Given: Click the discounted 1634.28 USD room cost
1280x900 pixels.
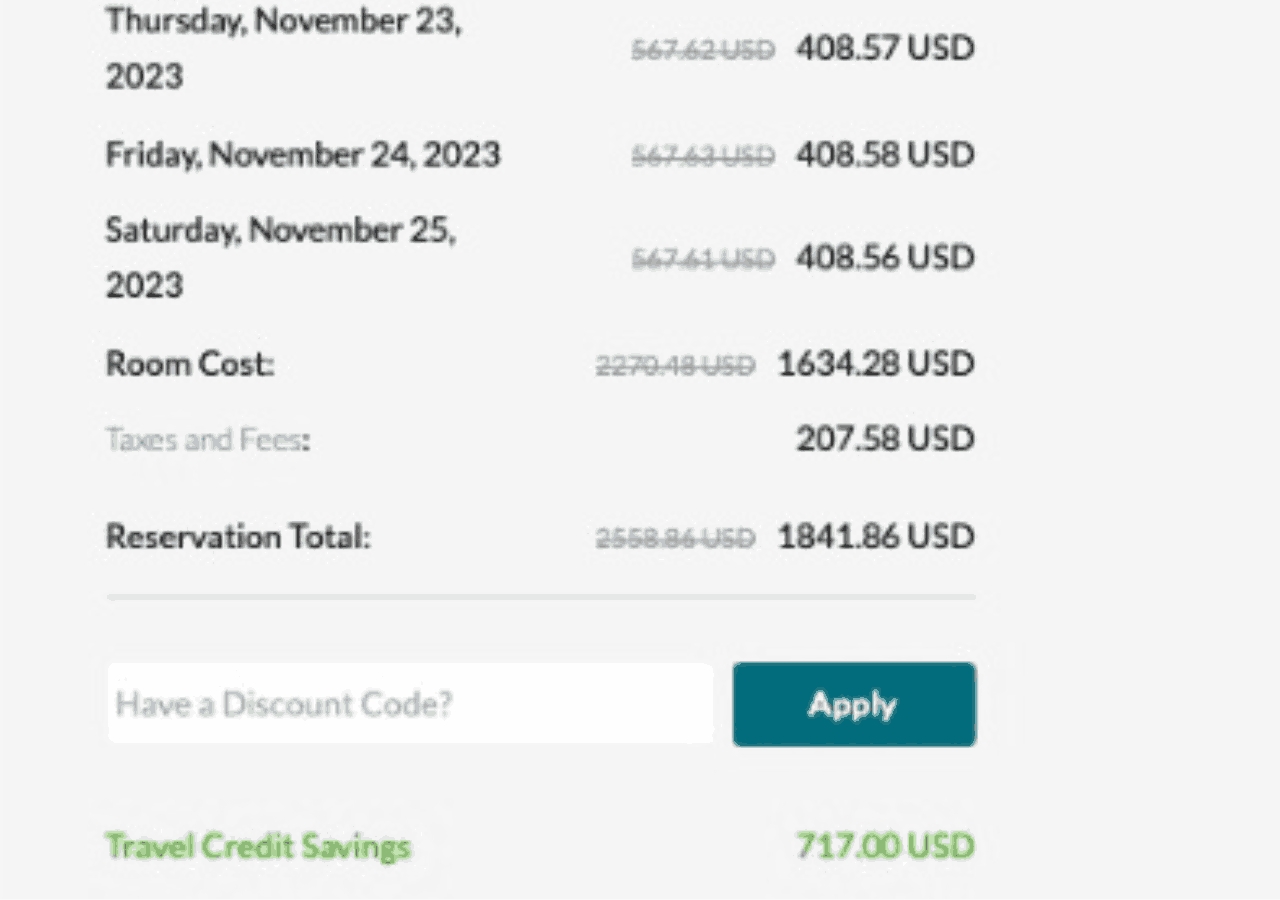Looking at the screenshot, I should [875, 363].
